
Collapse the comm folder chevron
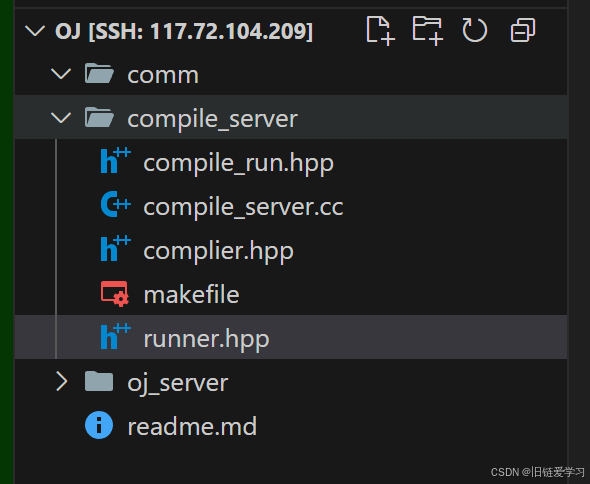click(61, 74)
